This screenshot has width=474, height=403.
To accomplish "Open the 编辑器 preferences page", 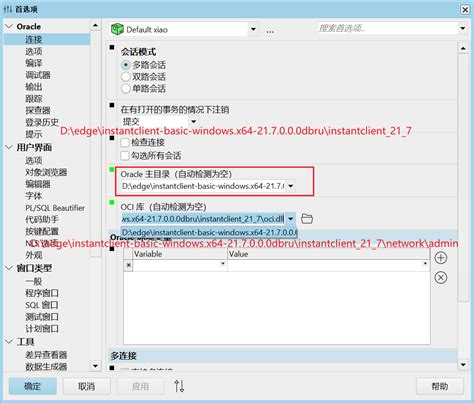I will (38, 184).
